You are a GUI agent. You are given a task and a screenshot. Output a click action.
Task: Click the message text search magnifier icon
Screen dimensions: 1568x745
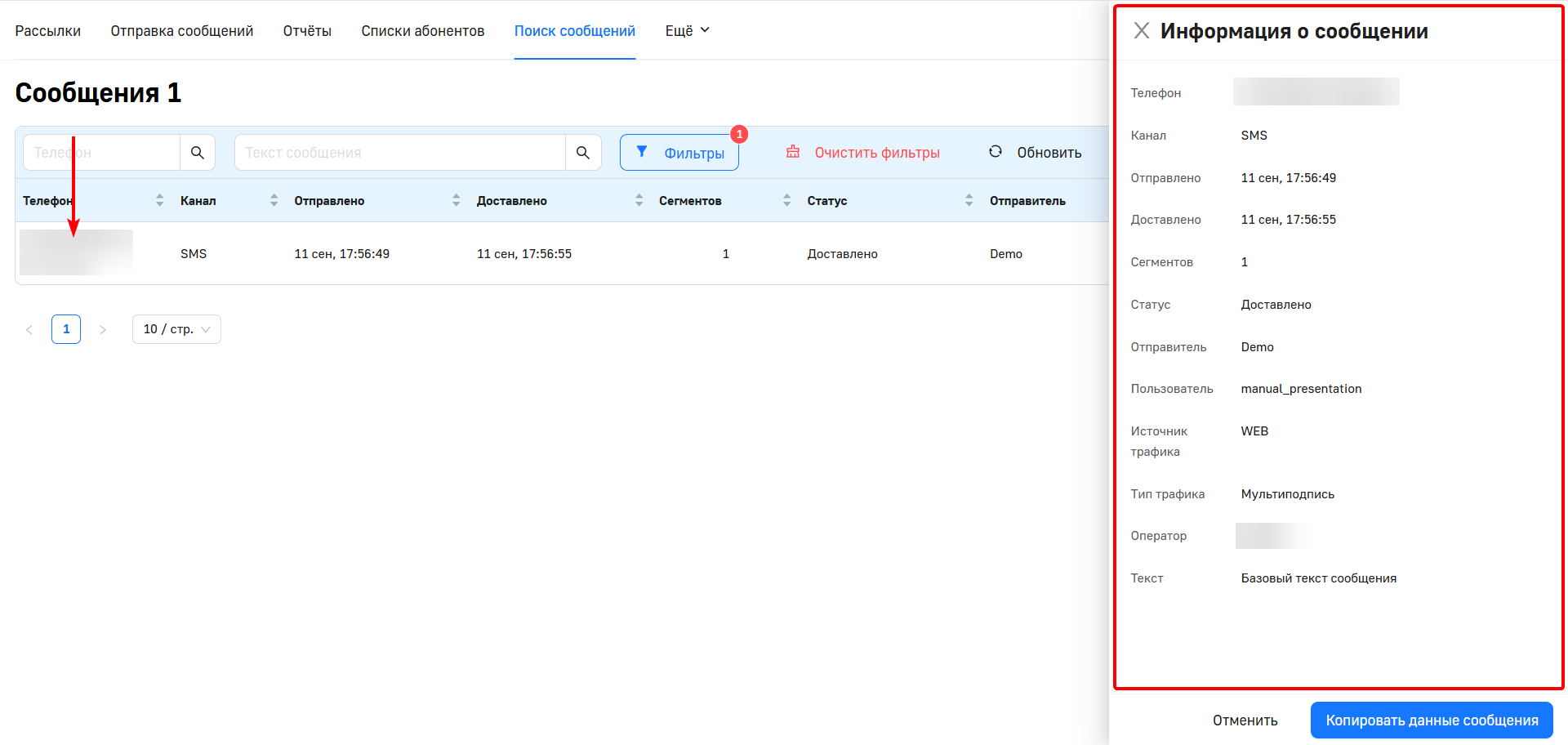tap(583, 153)
